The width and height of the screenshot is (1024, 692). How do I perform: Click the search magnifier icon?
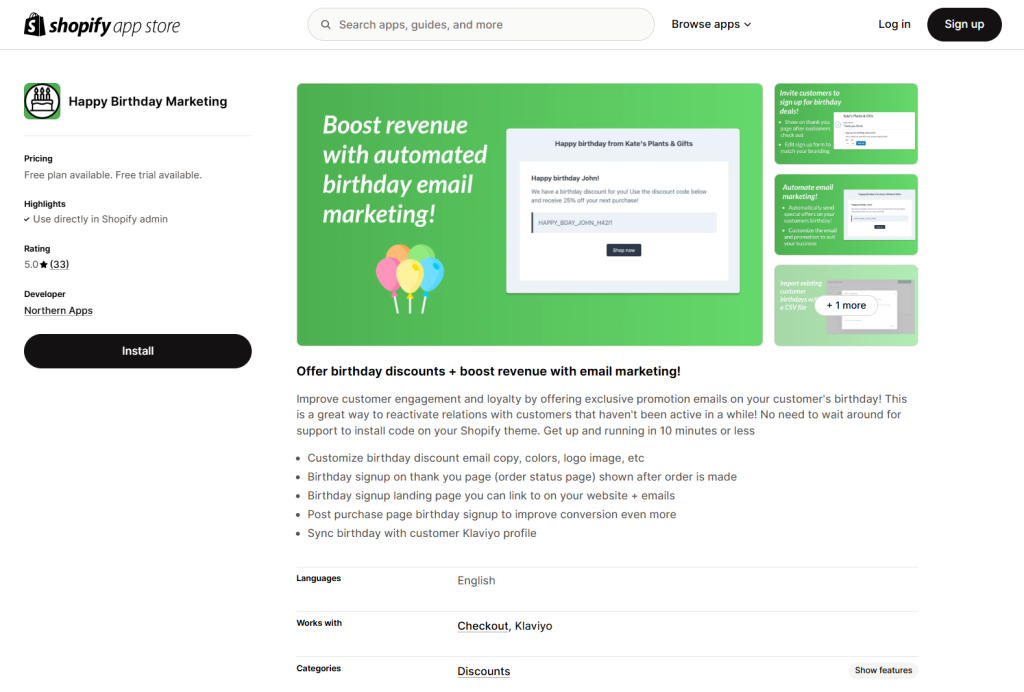325,25
